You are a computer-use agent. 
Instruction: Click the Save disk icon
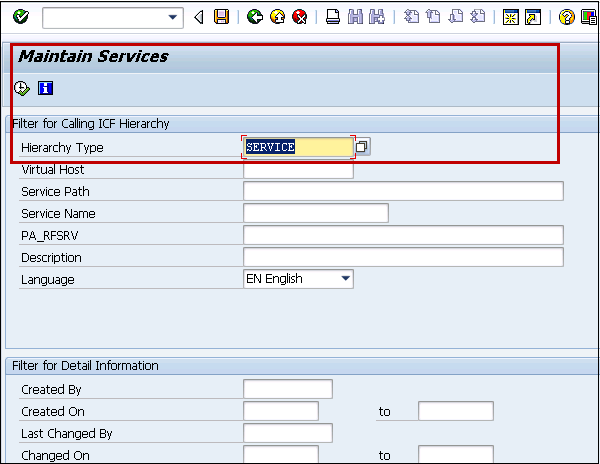pos(221,17)
